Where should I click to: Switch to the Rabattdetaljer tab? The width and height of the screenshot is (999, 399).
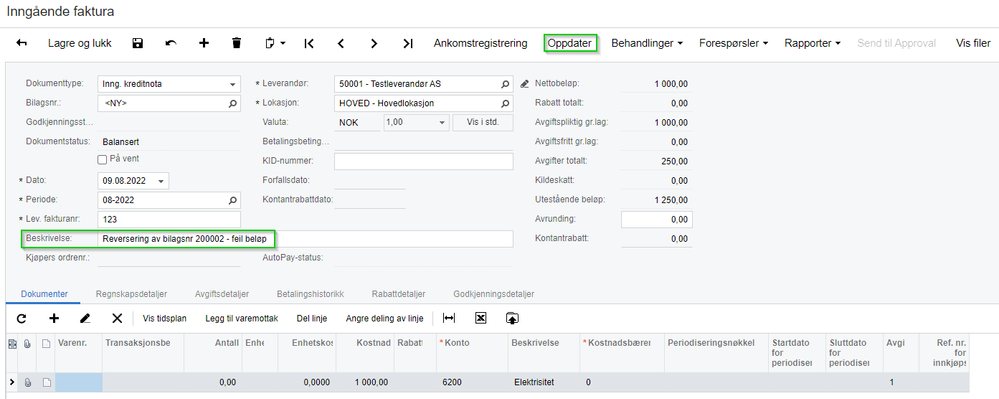click(x=399, y=294)
